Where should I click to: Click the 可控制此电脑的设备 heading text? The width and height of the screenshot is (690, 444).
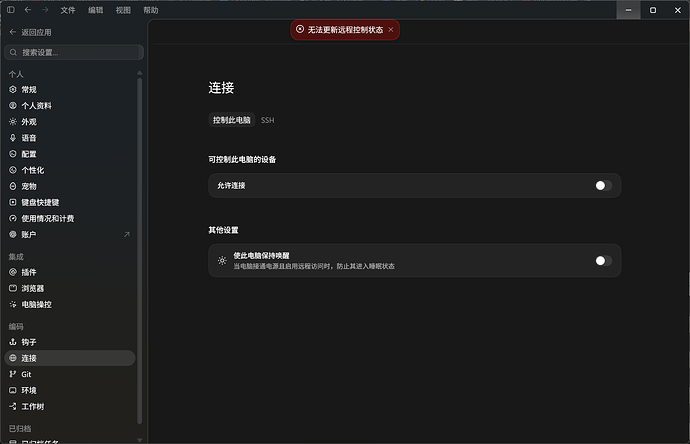pyautogui.click(x=242, y=159)
